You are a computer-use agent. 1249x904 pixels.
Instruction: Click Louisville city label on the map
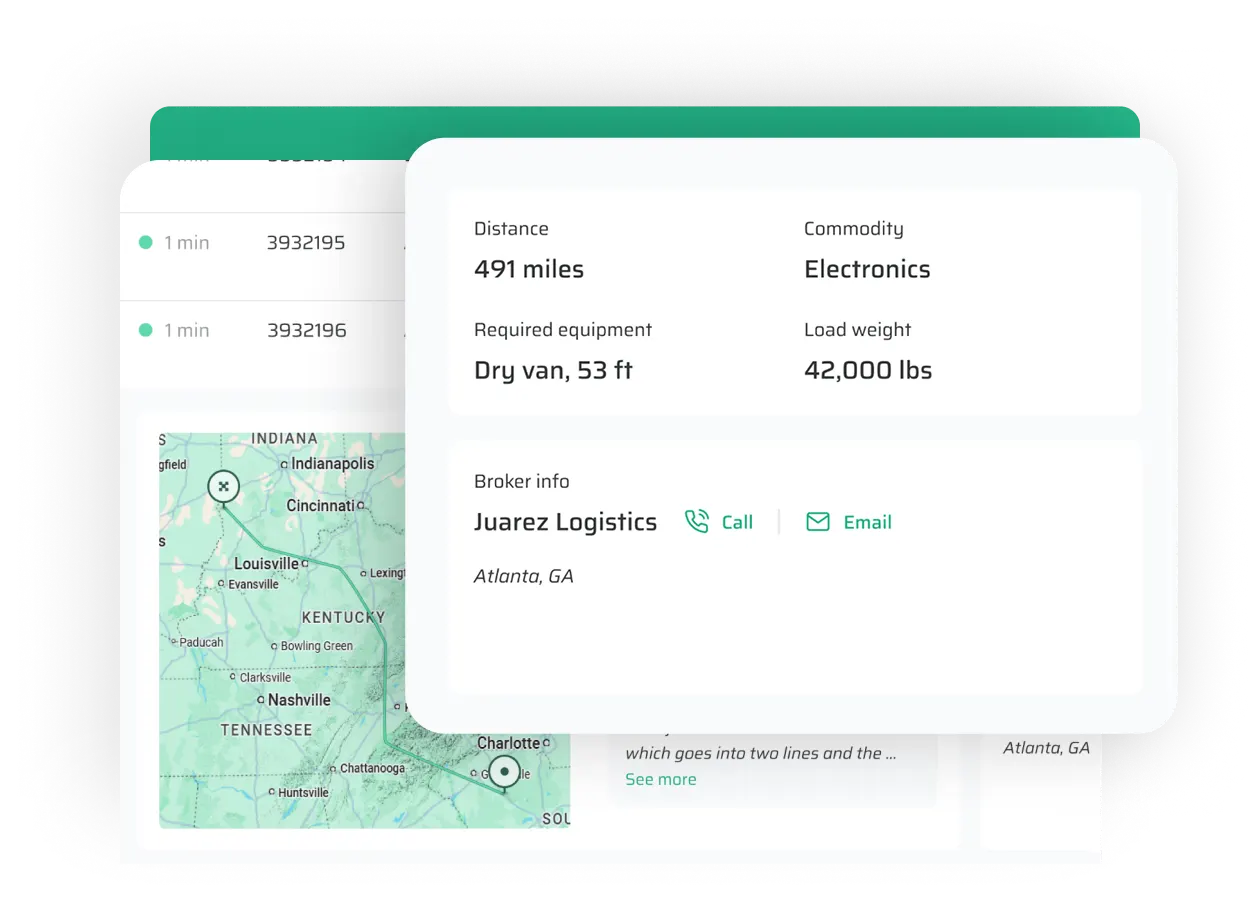[x=266, y=564]
